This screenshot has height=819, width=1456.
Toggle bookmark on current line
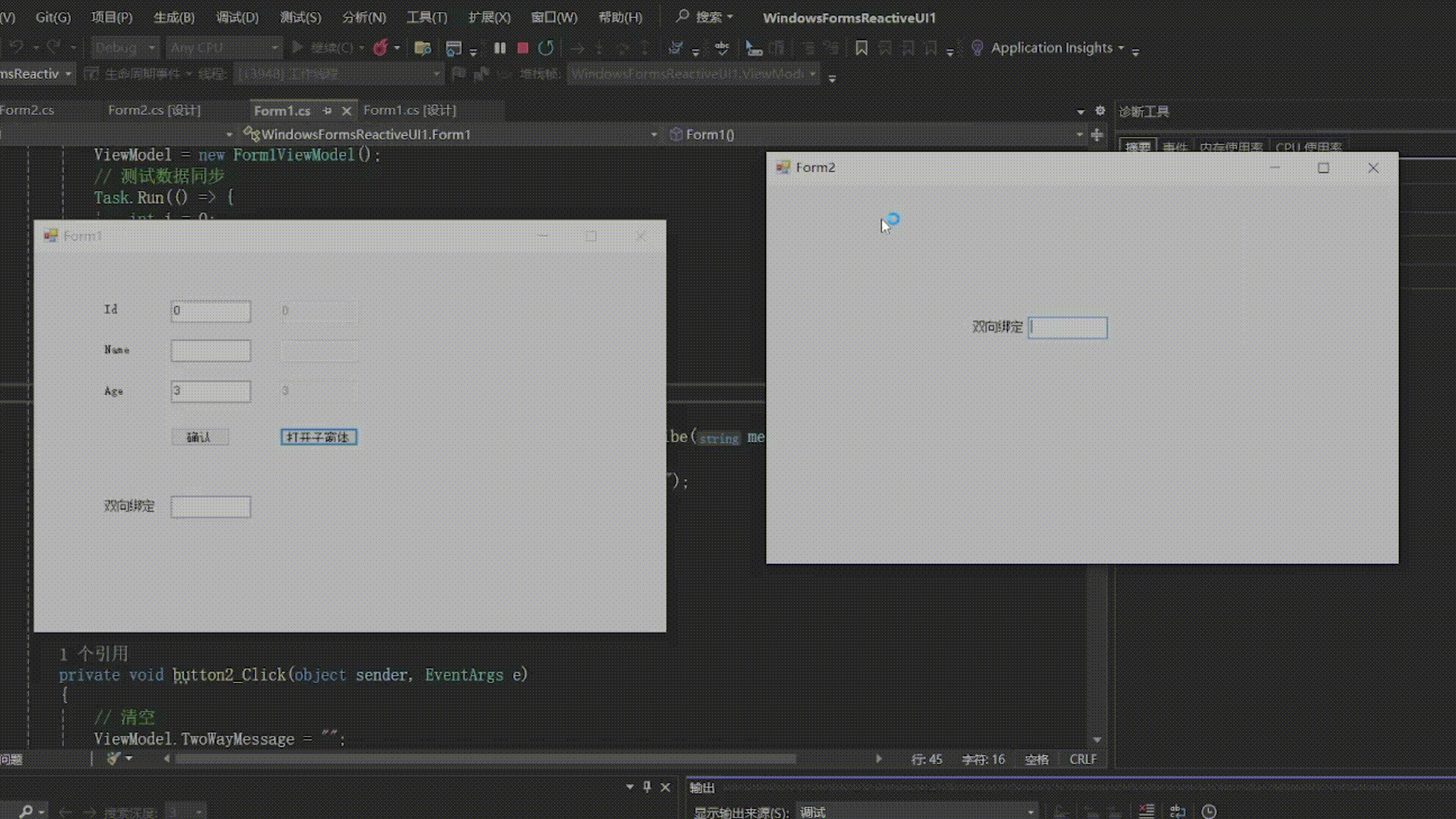point(861,48)
